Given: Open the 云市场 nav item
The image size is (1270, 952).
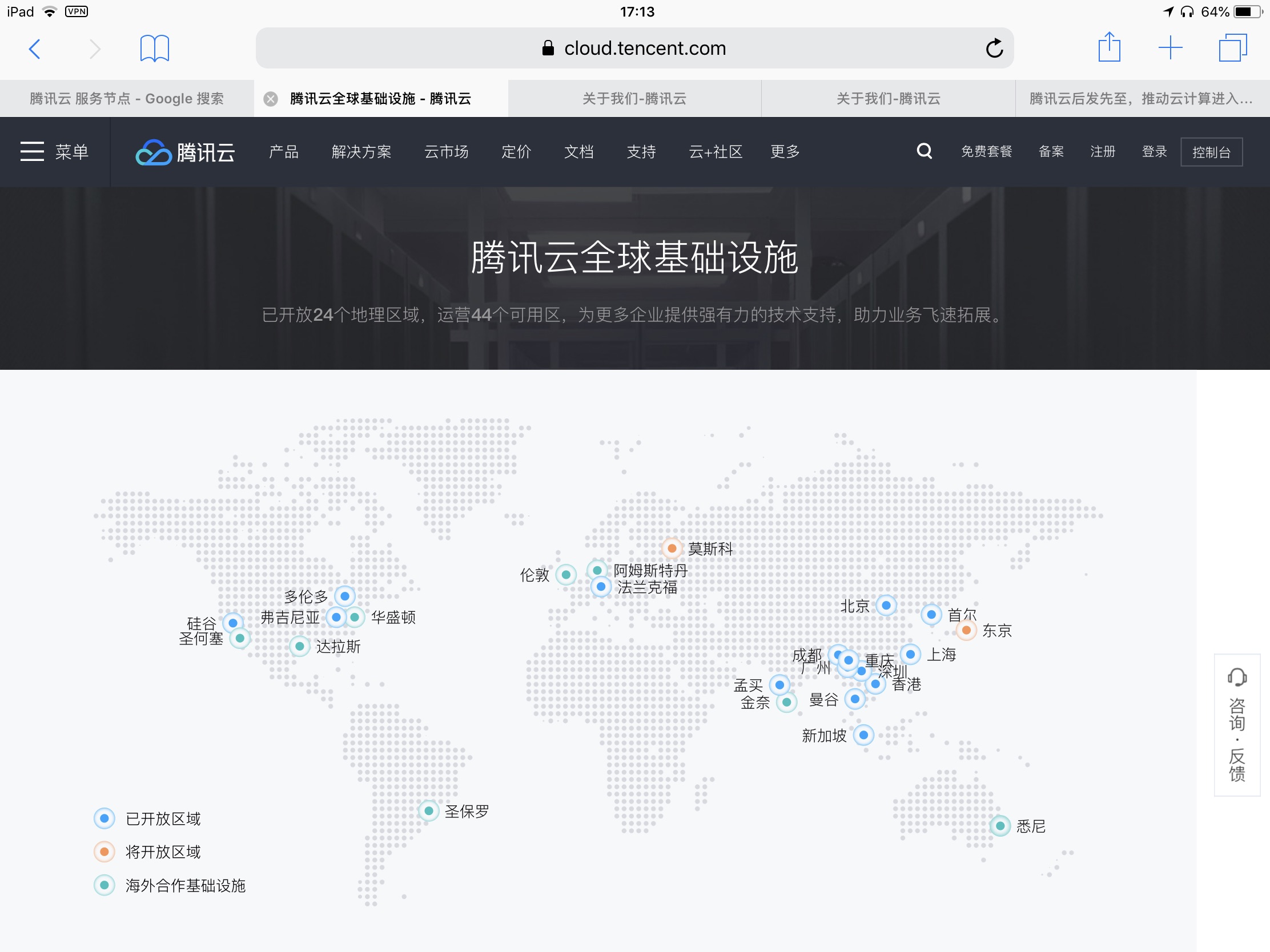Looking at the screenshot, I should click(x=446, y=151).
